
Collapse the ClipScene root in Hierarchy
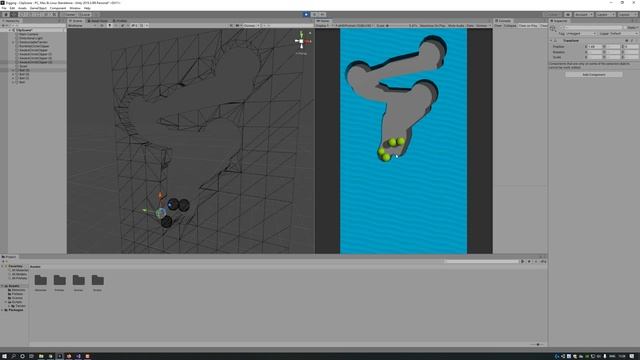click(x=10, y=30)
